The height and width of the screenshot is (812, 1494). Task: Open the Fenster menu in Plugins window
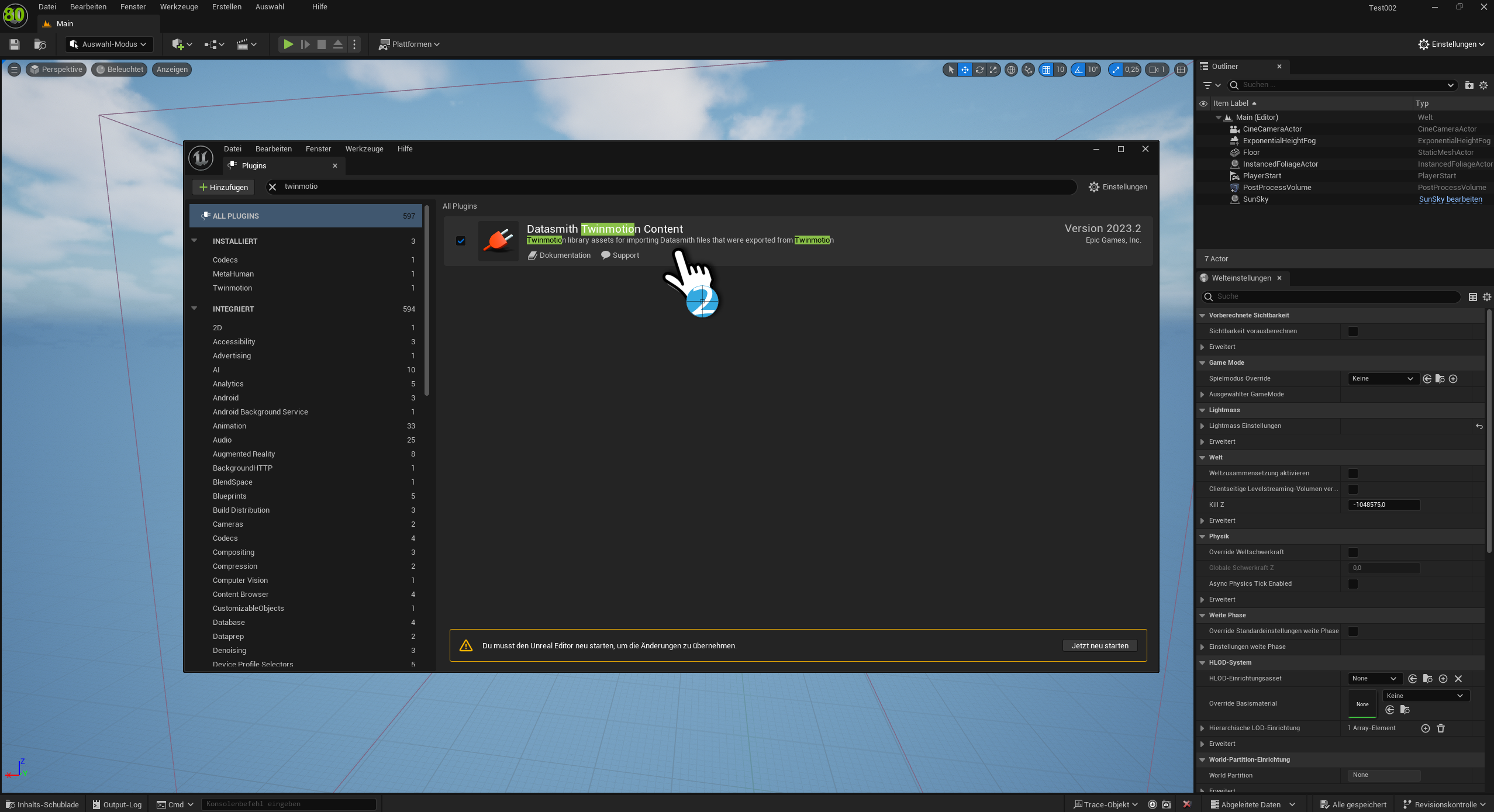(x=318, y=149)
